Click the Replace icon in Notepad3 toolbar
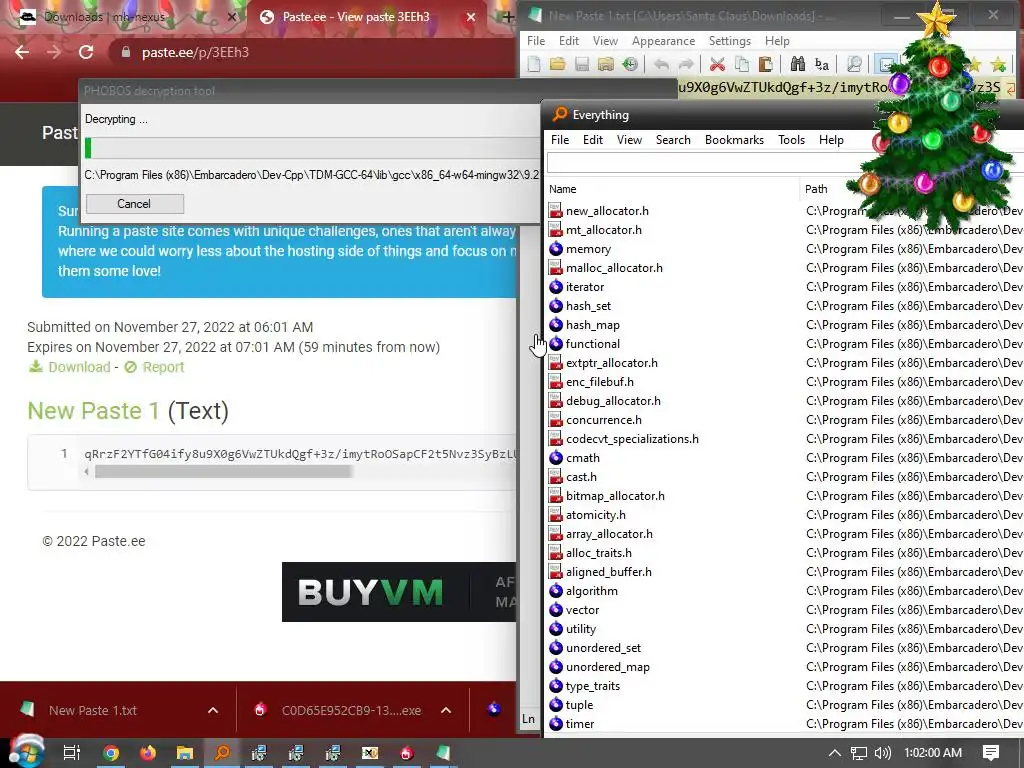 click(822, 64)
